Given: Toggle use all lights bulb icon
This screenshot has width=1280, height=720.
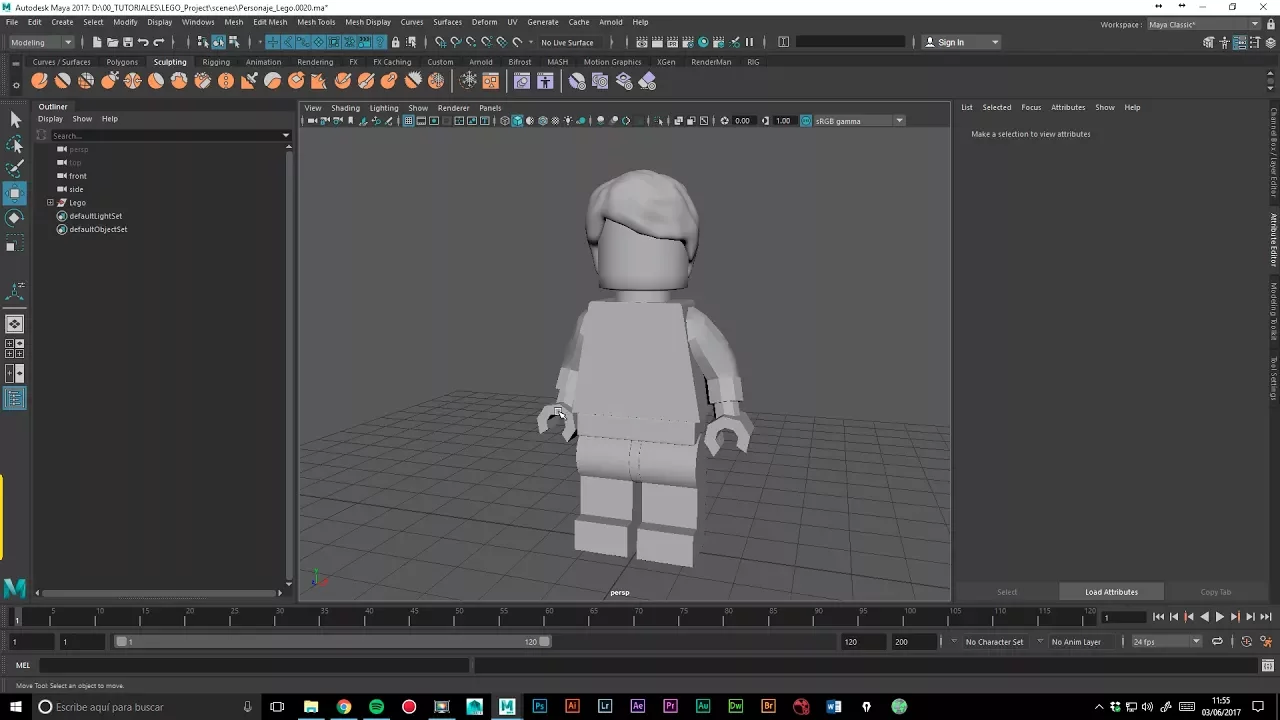Looking at the screenshot, I should click(x=569, y=121).
